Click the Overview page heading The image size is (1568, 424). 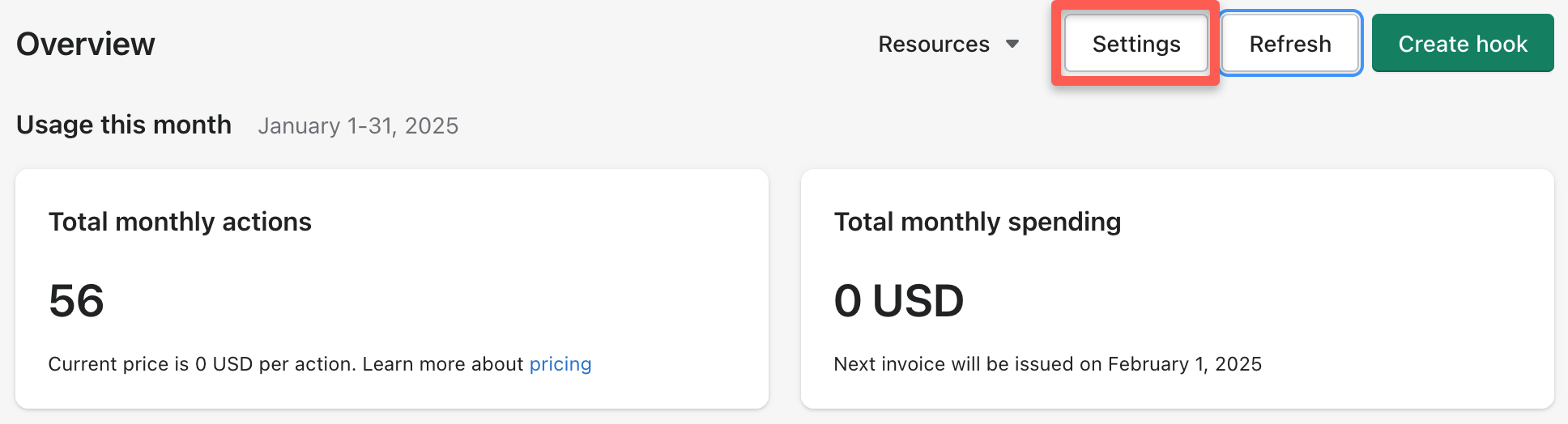(x=86, y=44)
